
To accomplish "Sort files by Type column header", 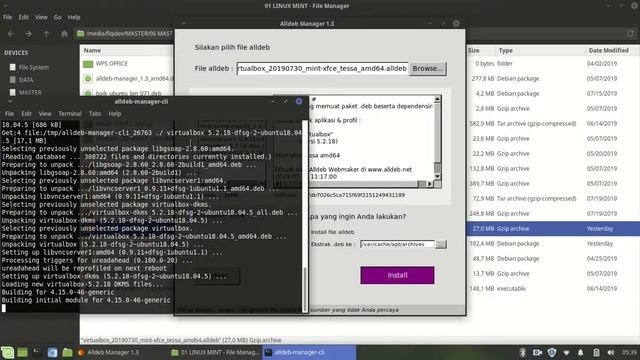I will [505, 50].
